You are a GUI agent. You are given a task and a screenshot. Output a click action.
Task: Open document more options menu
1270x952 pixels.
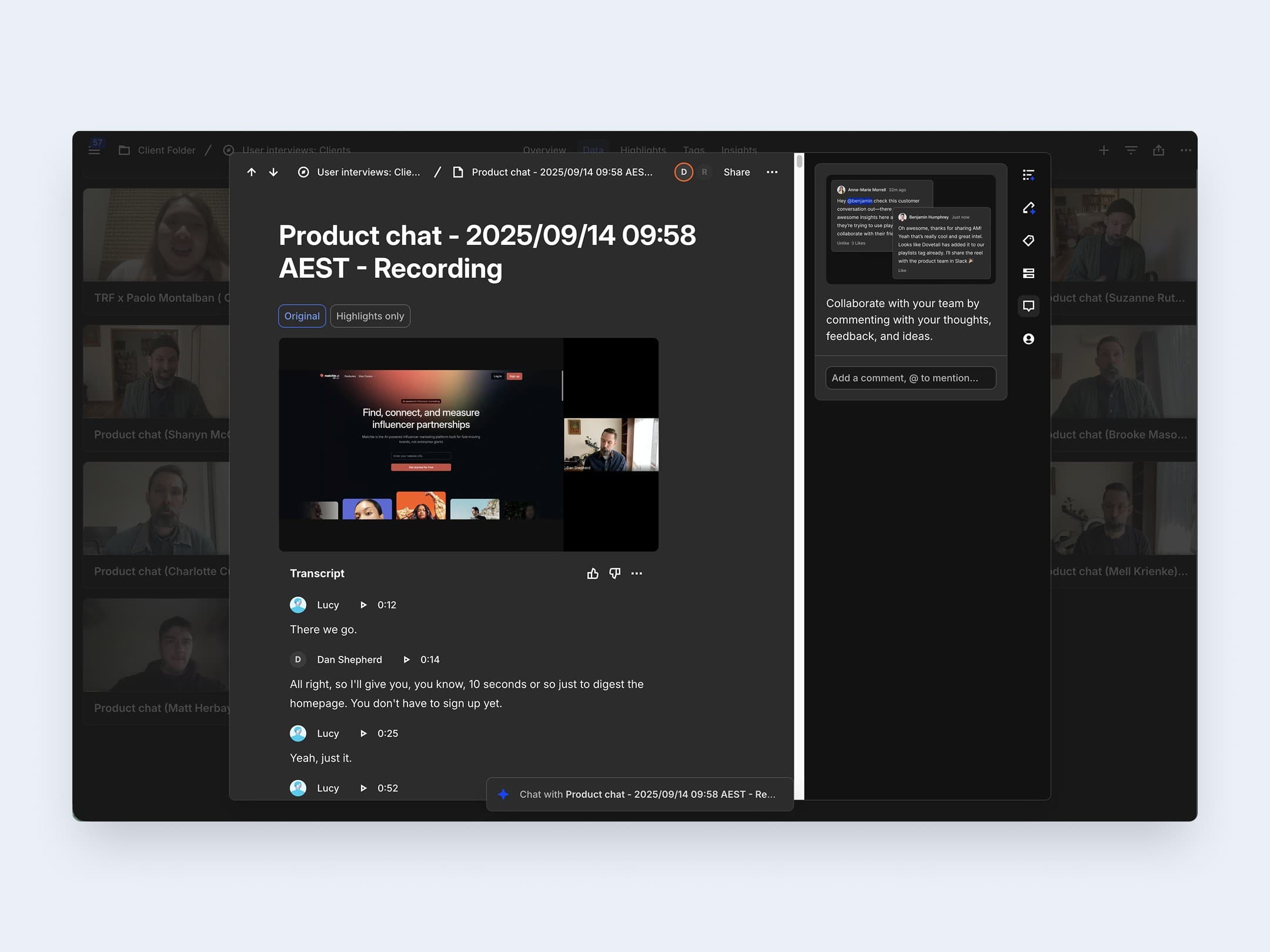click(x=772, y=172)
